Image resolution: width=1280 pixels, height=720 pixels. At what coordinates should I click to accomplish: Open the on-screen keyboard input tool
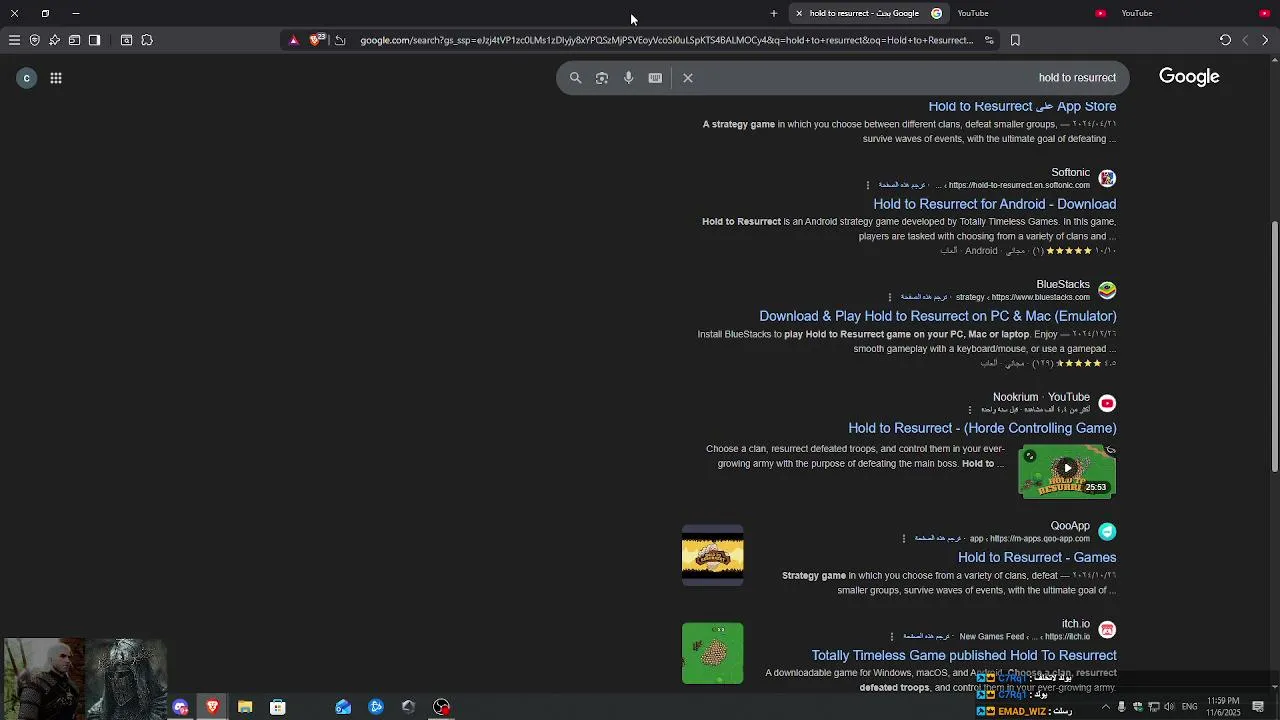655,78
